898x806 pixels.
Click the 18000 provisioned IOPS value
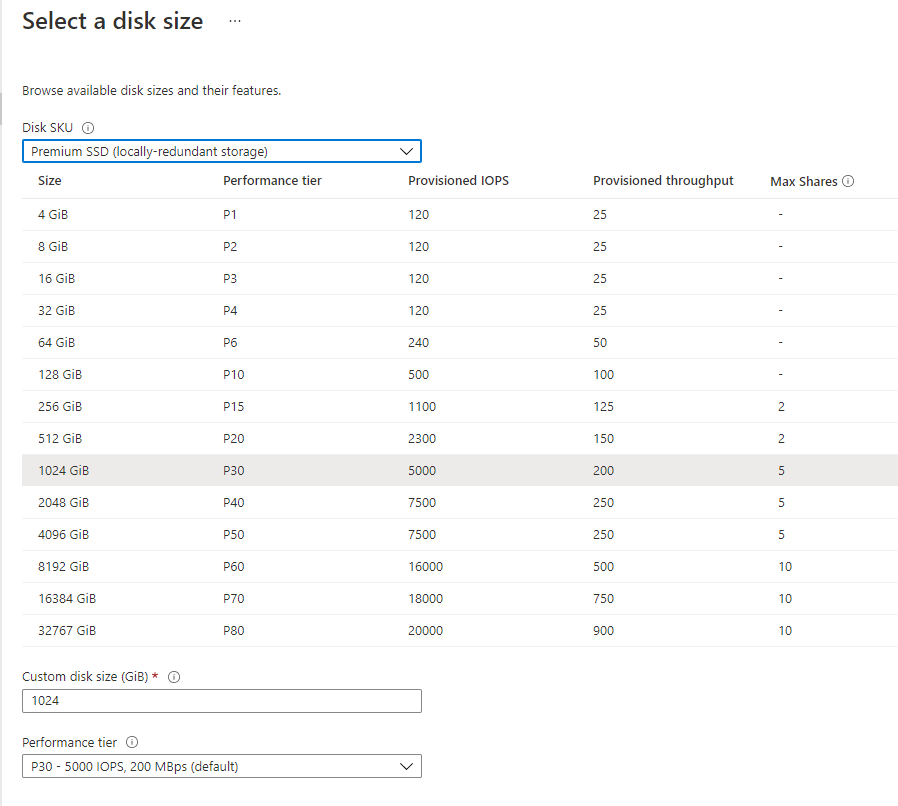[x=426, y=599]
